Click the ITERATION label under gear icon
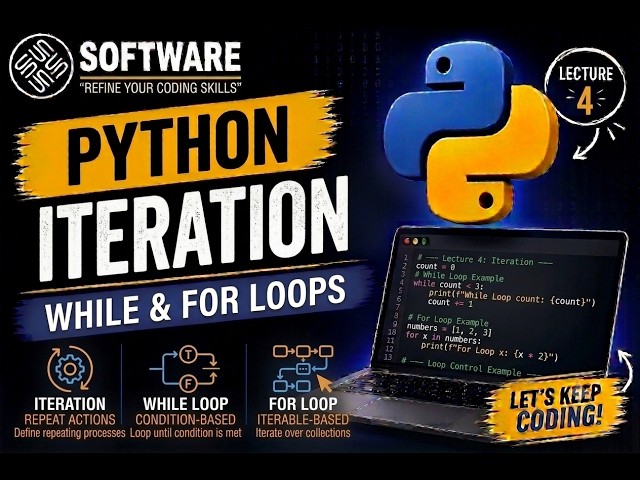Screen dimensions: 640x480 pyautogui.click(x=70, y=404)
